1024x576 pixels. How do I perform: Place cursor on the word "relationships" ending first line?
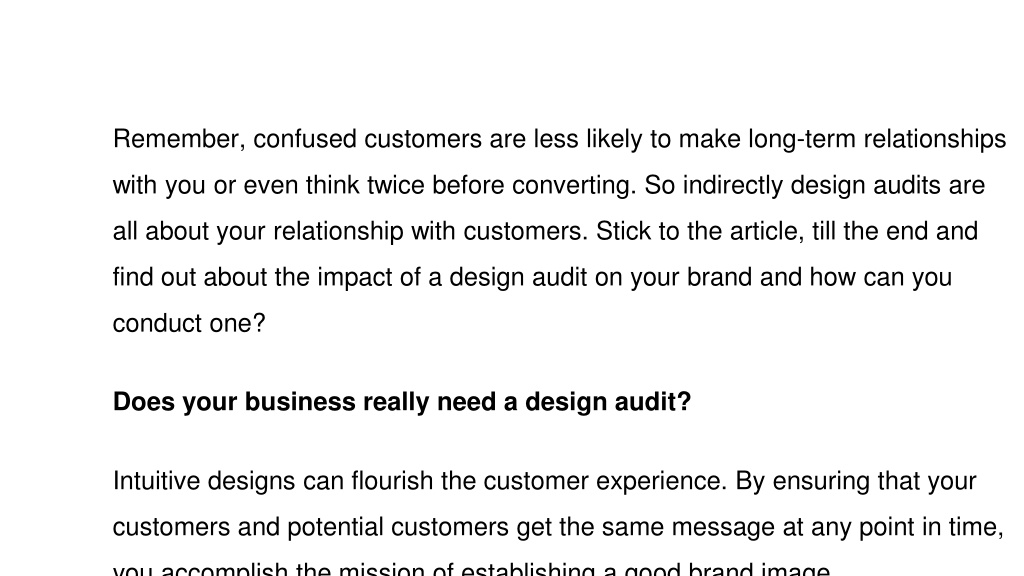click(935, 140)
